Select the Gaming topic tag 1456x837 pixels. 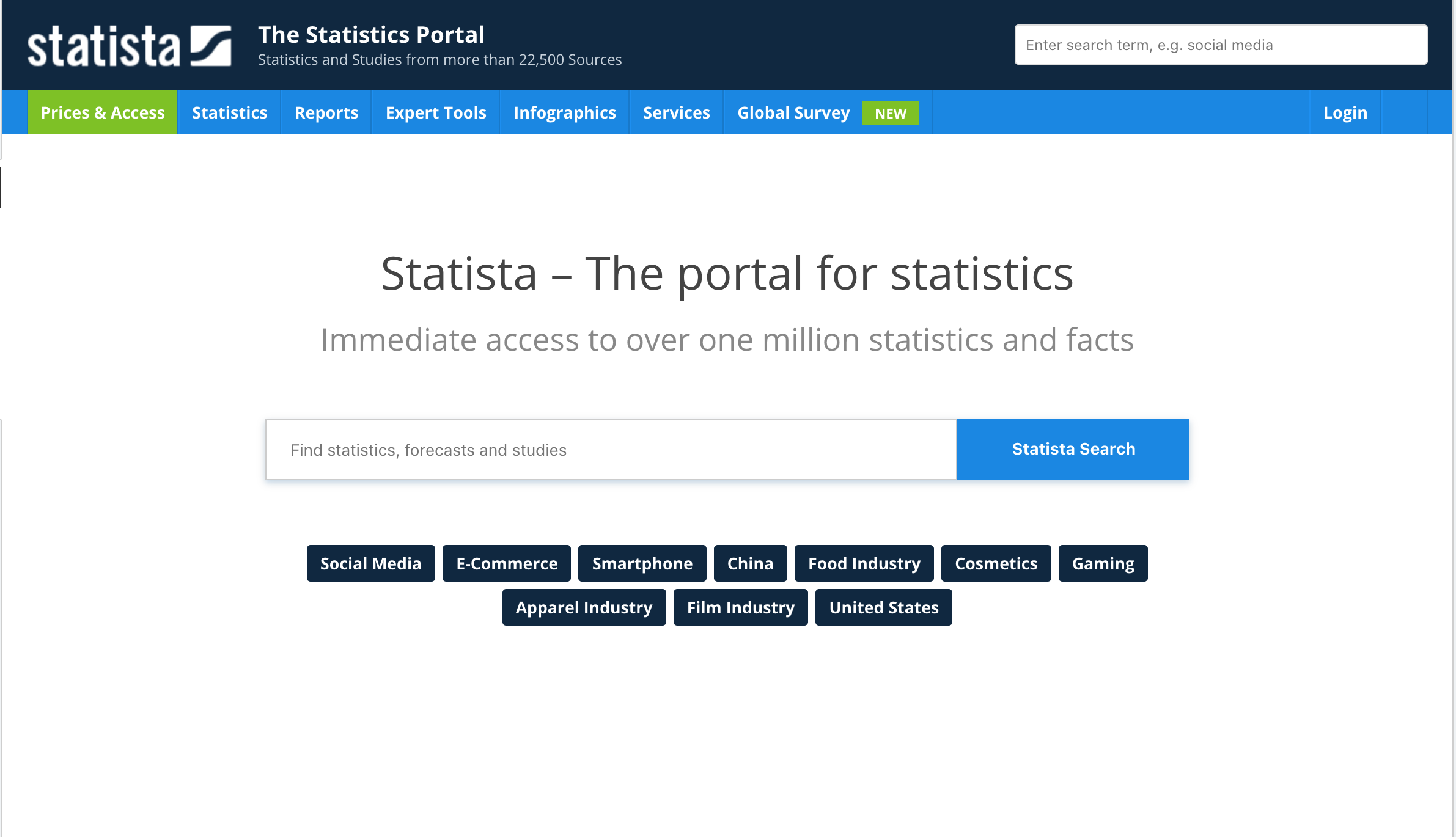pyautogui.click(x=1103, y=563)
